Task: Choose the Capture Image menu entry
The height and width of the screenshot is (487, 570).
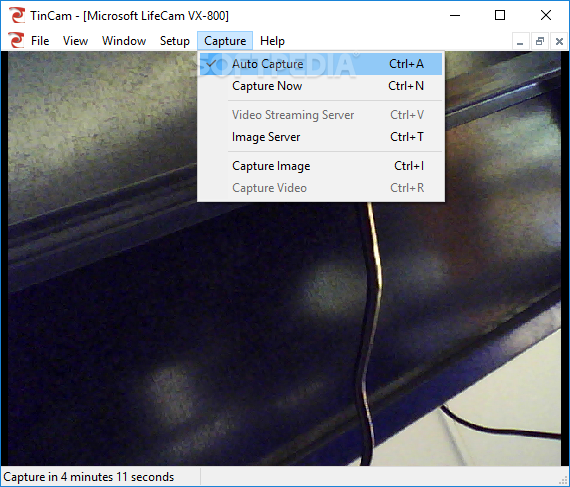Action: click(x=321, y=166)
